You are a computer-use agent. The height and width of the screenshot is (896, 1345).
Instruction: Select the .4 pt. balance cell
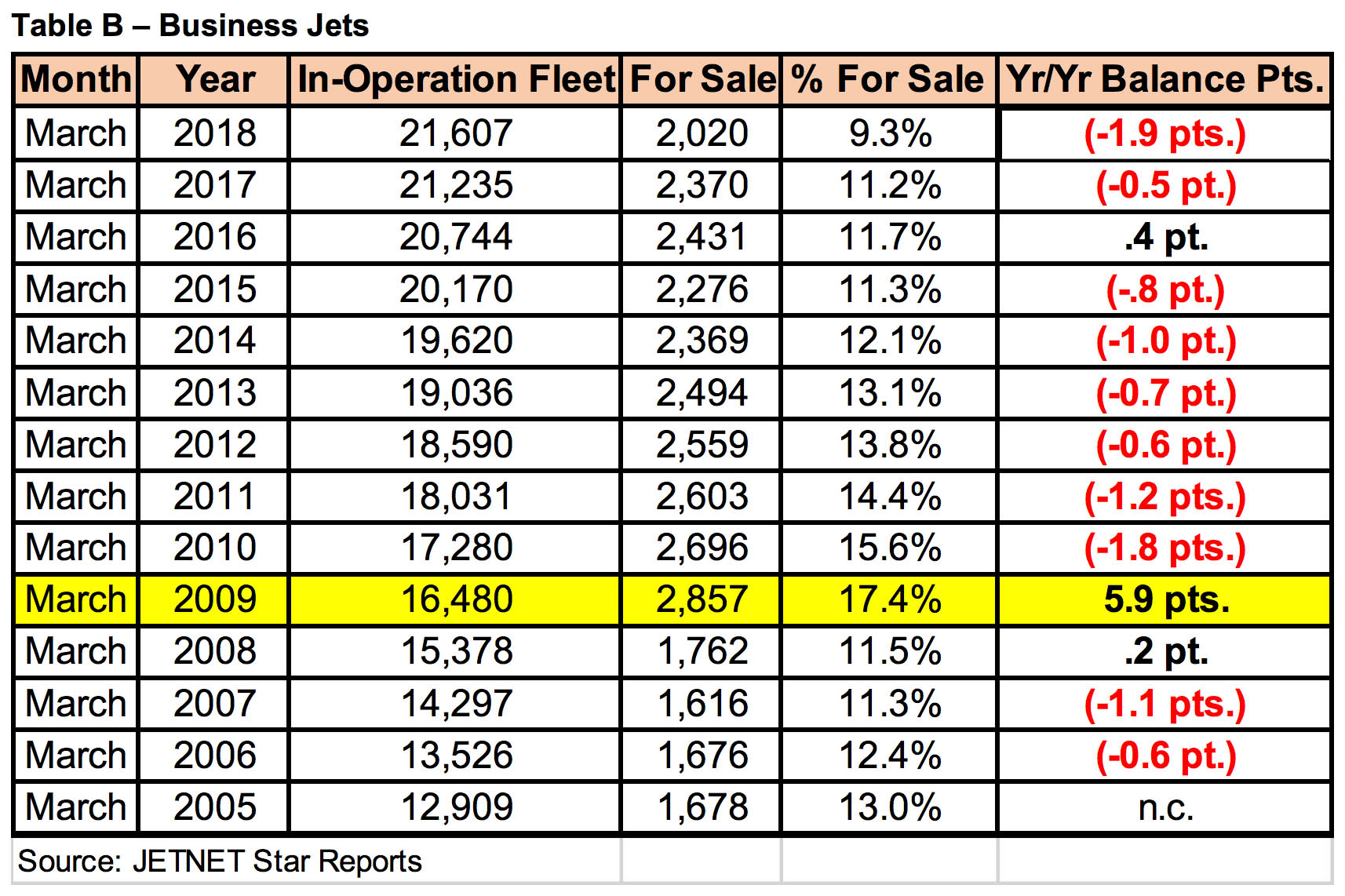pos(1166,237)
